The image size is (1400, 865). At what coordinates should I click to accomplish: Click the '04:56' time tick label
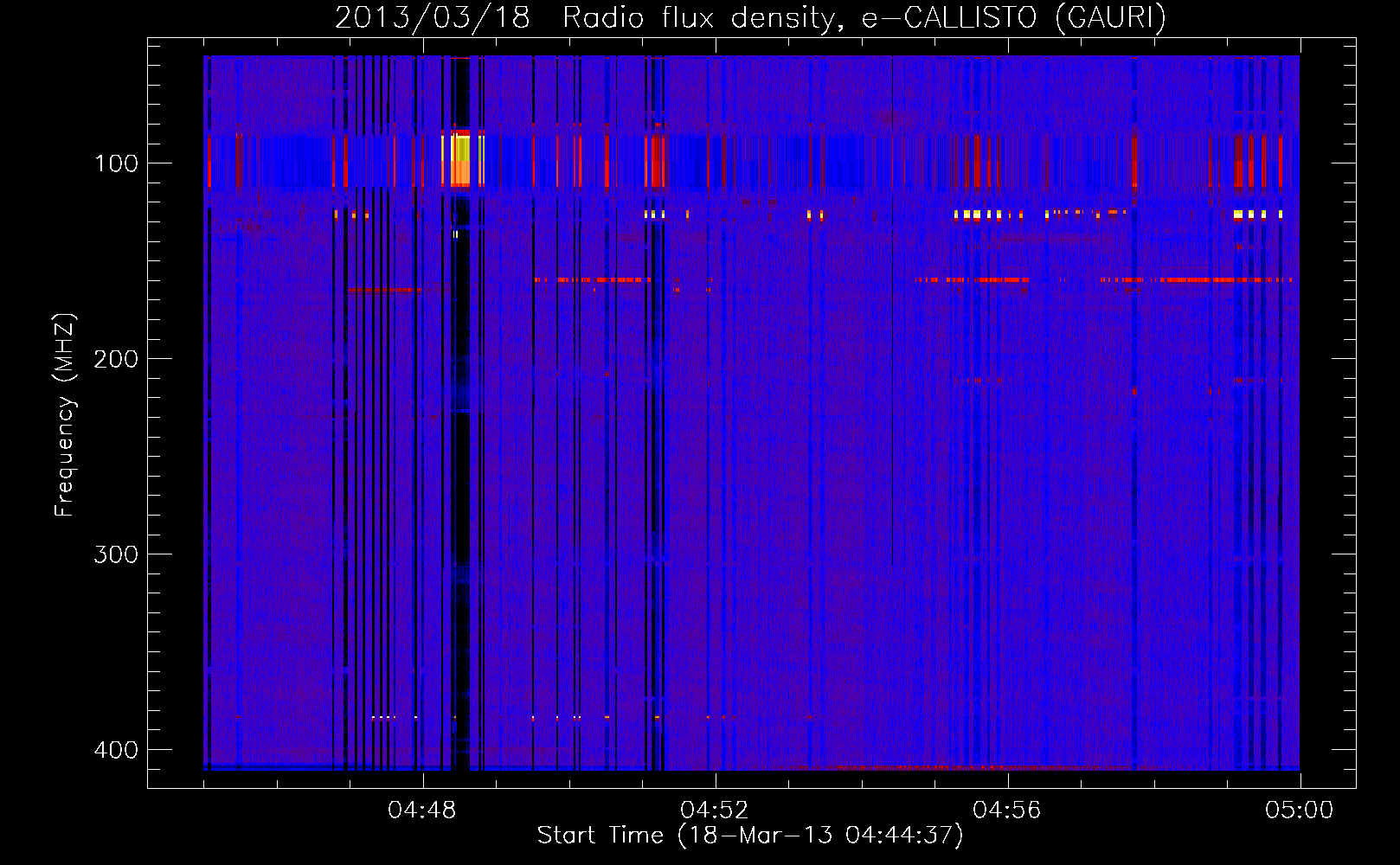tap(1007, 811)
